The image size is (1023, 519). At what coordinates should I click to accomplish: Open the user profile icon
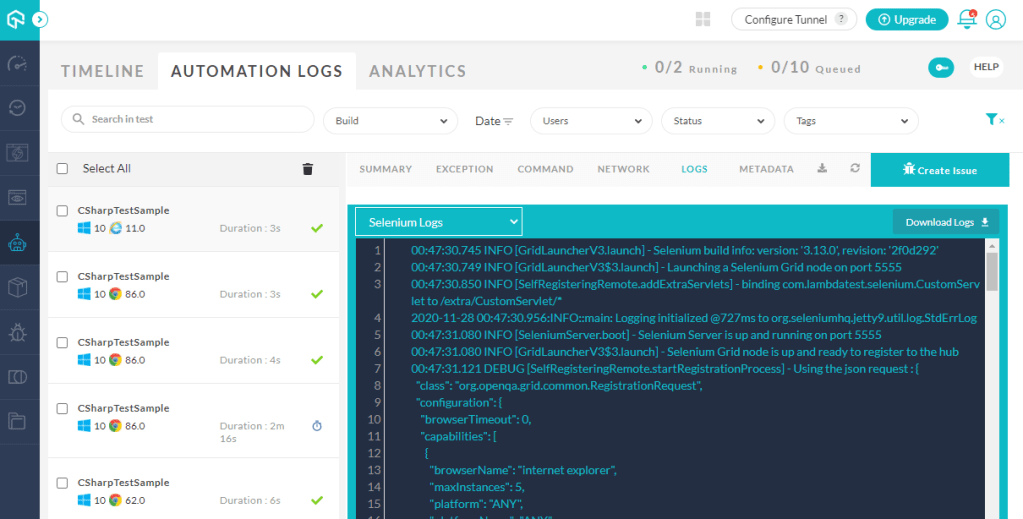(995, 19)
